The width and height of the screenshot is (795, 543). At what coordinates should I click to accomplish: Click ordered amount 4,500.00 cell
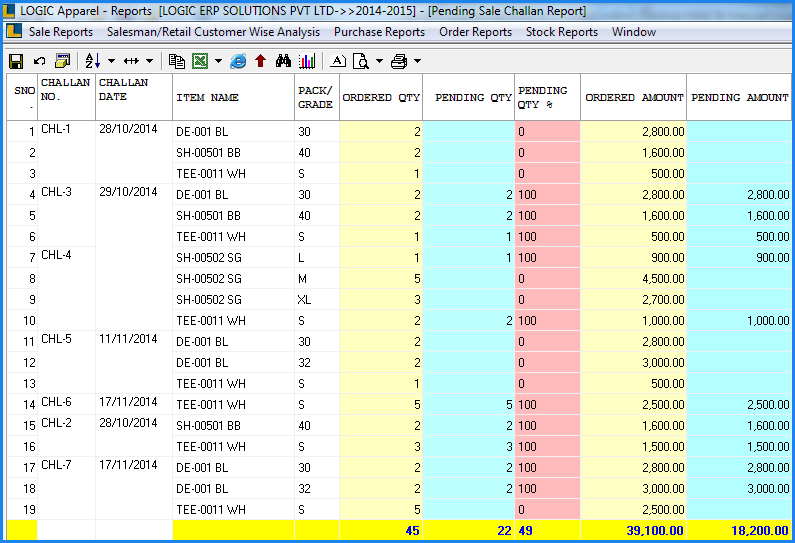[x=634, y=278]
